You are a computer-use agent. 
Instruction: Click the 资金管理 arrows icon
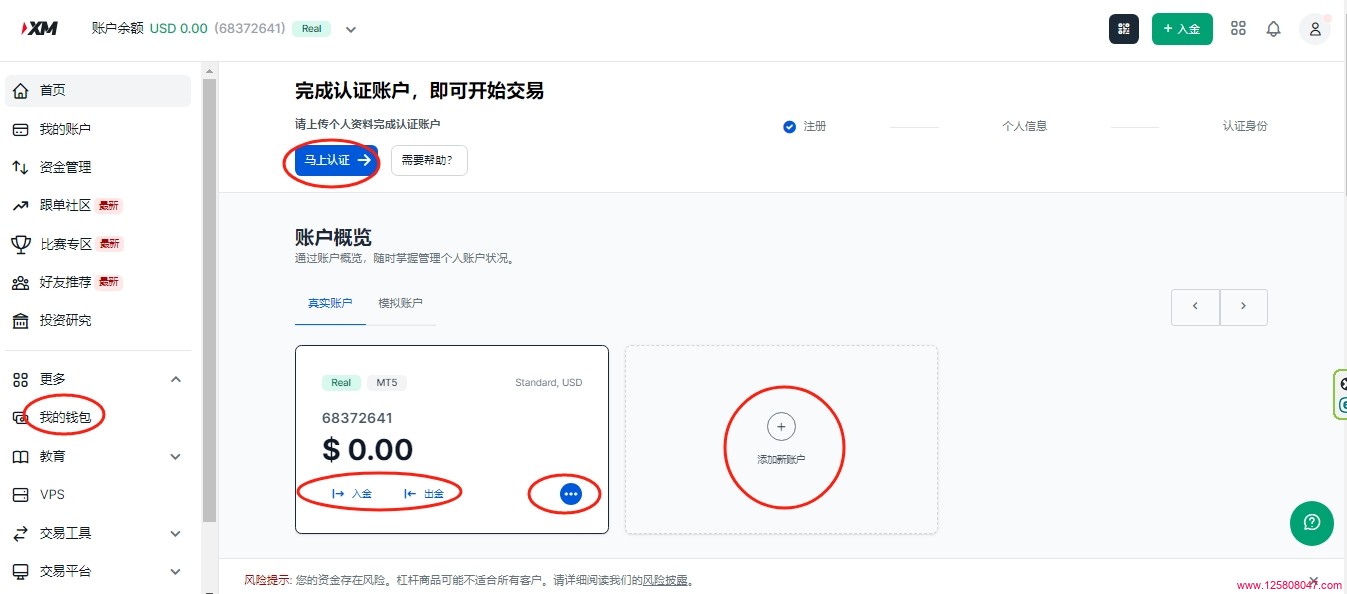(20, 167)
